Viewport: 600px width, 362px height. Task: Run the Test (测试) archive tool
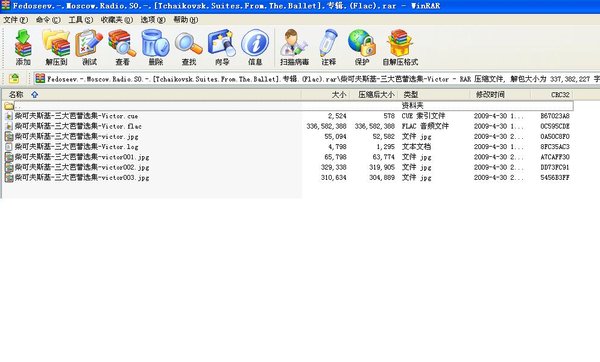click(89, 47)
